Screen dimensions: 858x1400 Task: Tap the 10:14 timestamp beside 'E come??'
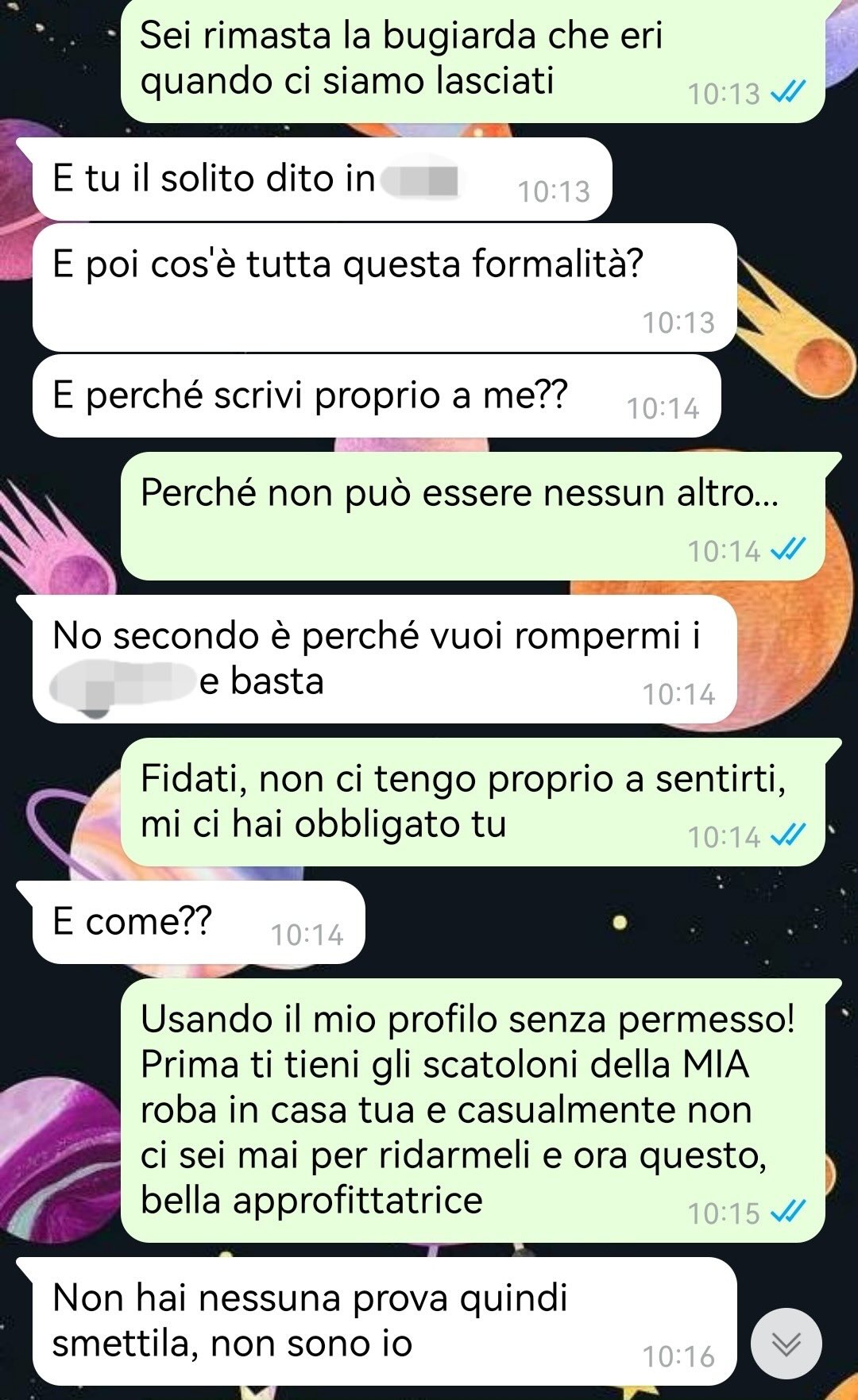point(307,935)
